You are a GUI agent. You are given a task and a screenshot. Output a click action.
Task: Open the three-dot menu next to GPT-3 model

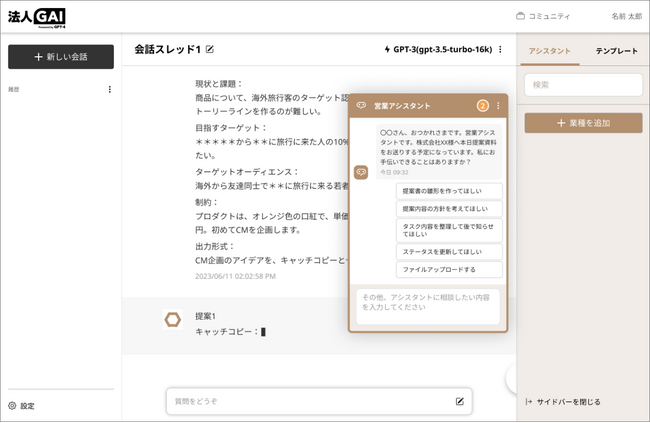coord(500,49)
